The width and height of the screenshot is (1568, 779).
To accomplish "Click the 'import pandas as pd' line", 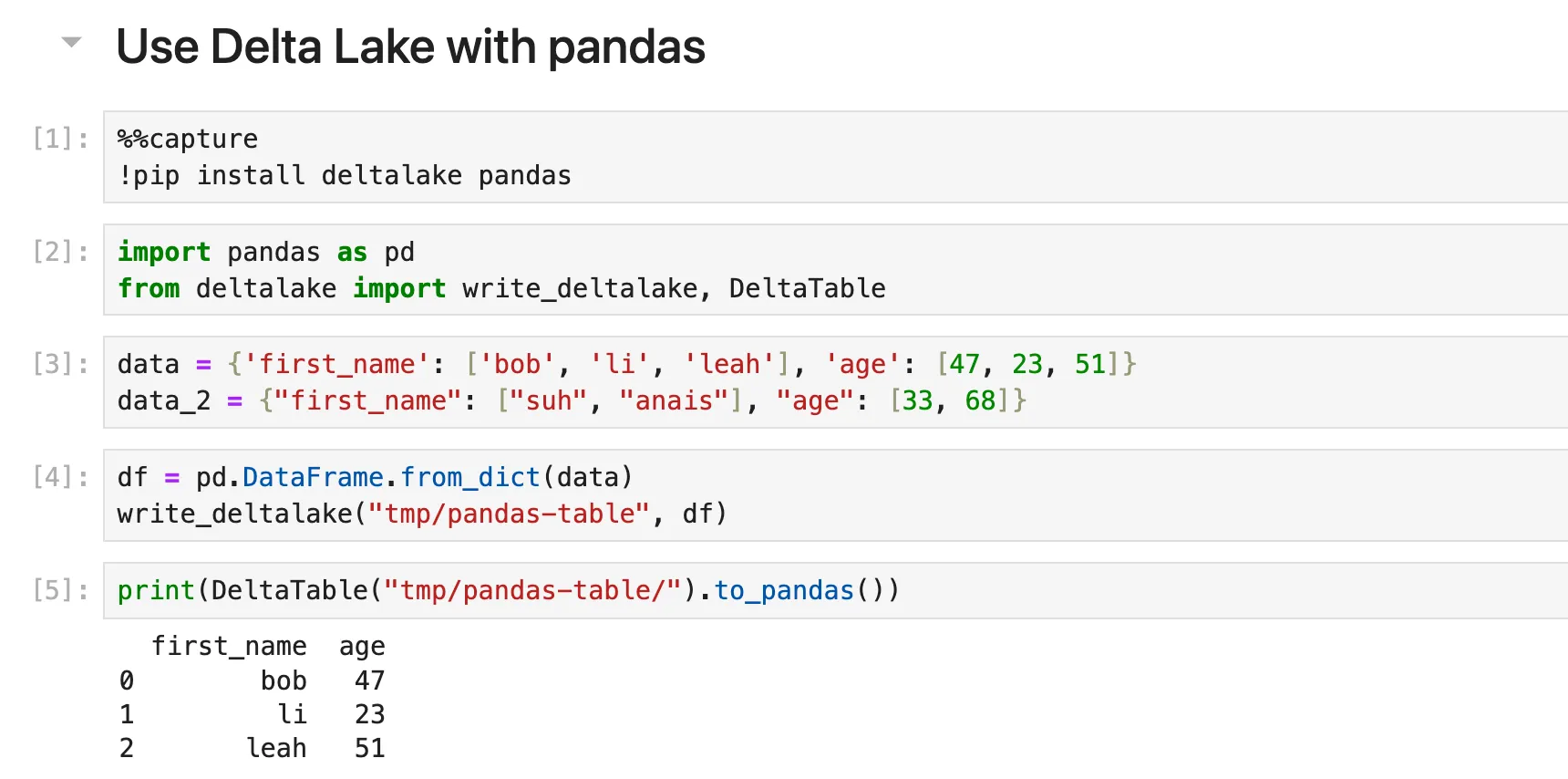I will [266, 252].
